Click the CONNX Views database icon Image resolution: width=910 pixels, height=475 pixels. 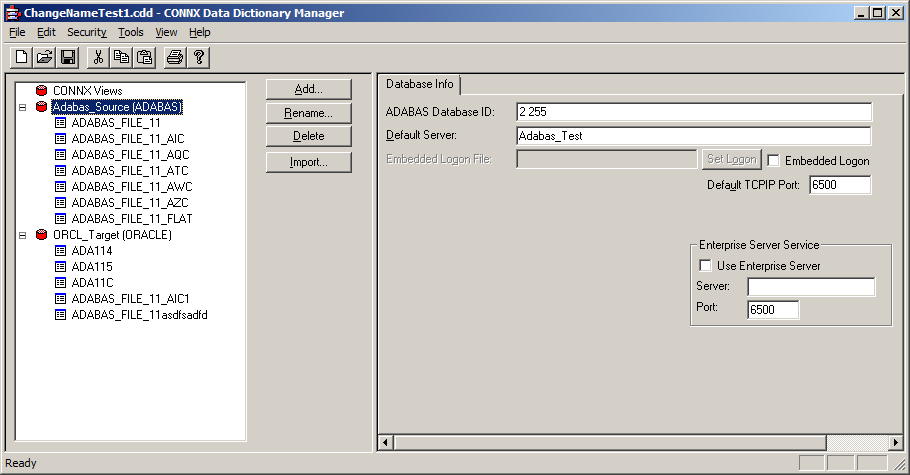pos(41,91)
